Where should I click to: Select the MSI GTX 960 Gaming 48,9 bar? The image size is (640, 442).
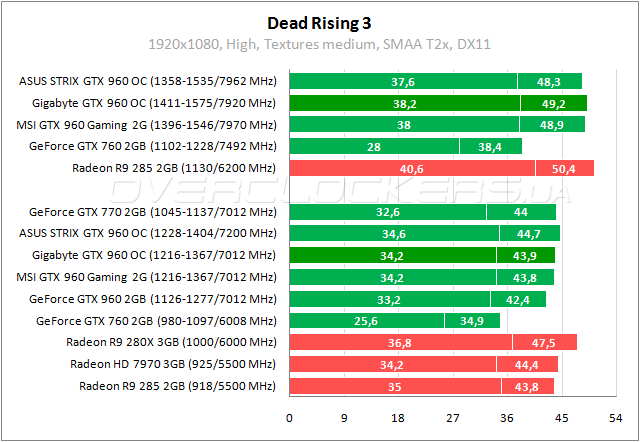click(x=551, y=124)
